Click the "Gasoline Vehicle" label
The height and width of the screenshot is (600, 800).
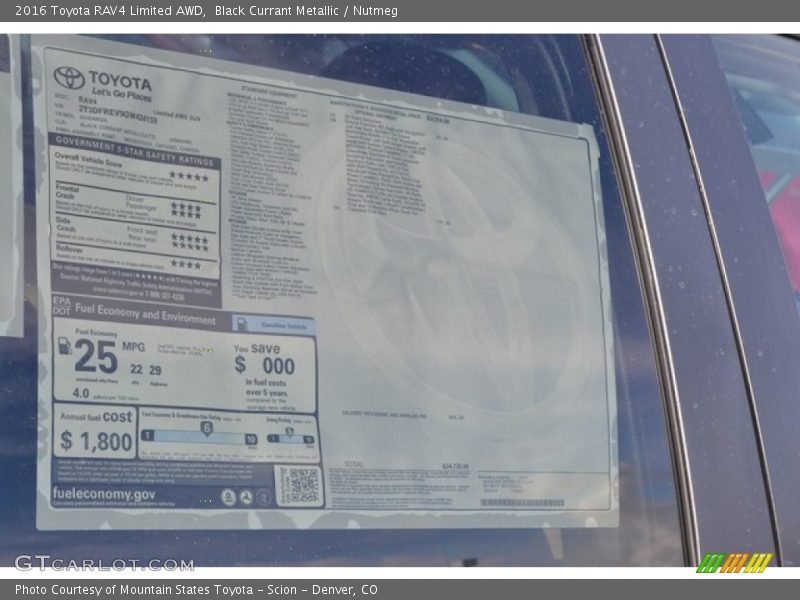click(x=284, y=325)
